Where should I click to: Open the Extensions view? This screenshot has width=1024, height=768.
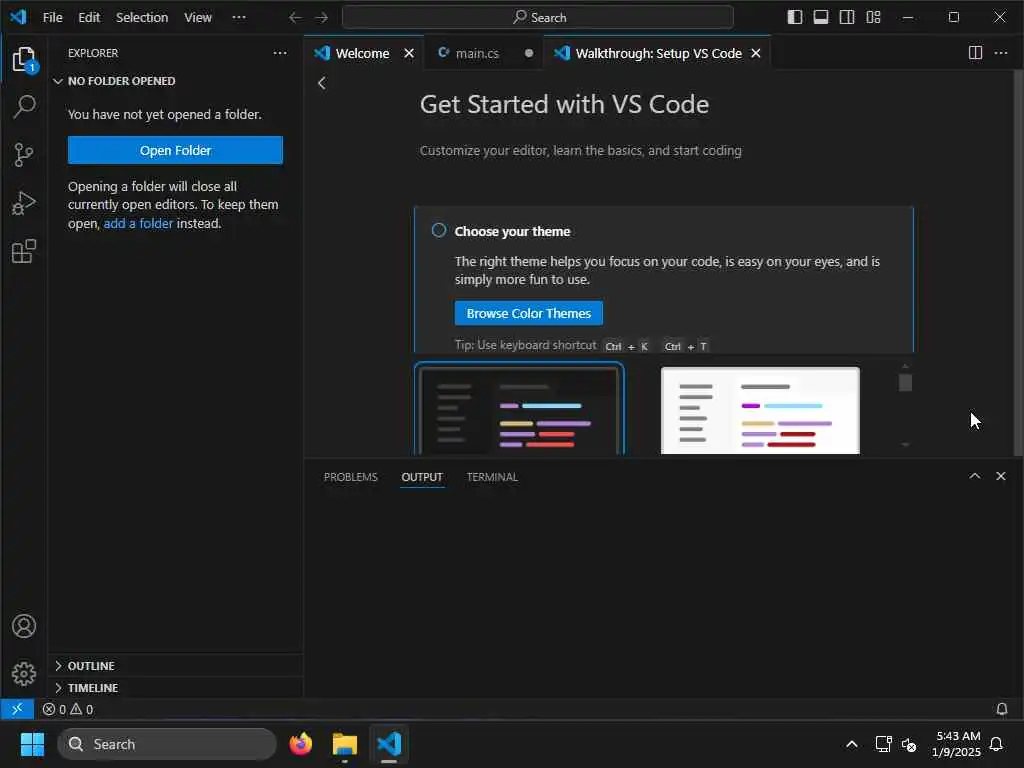[x=24, y=251]
